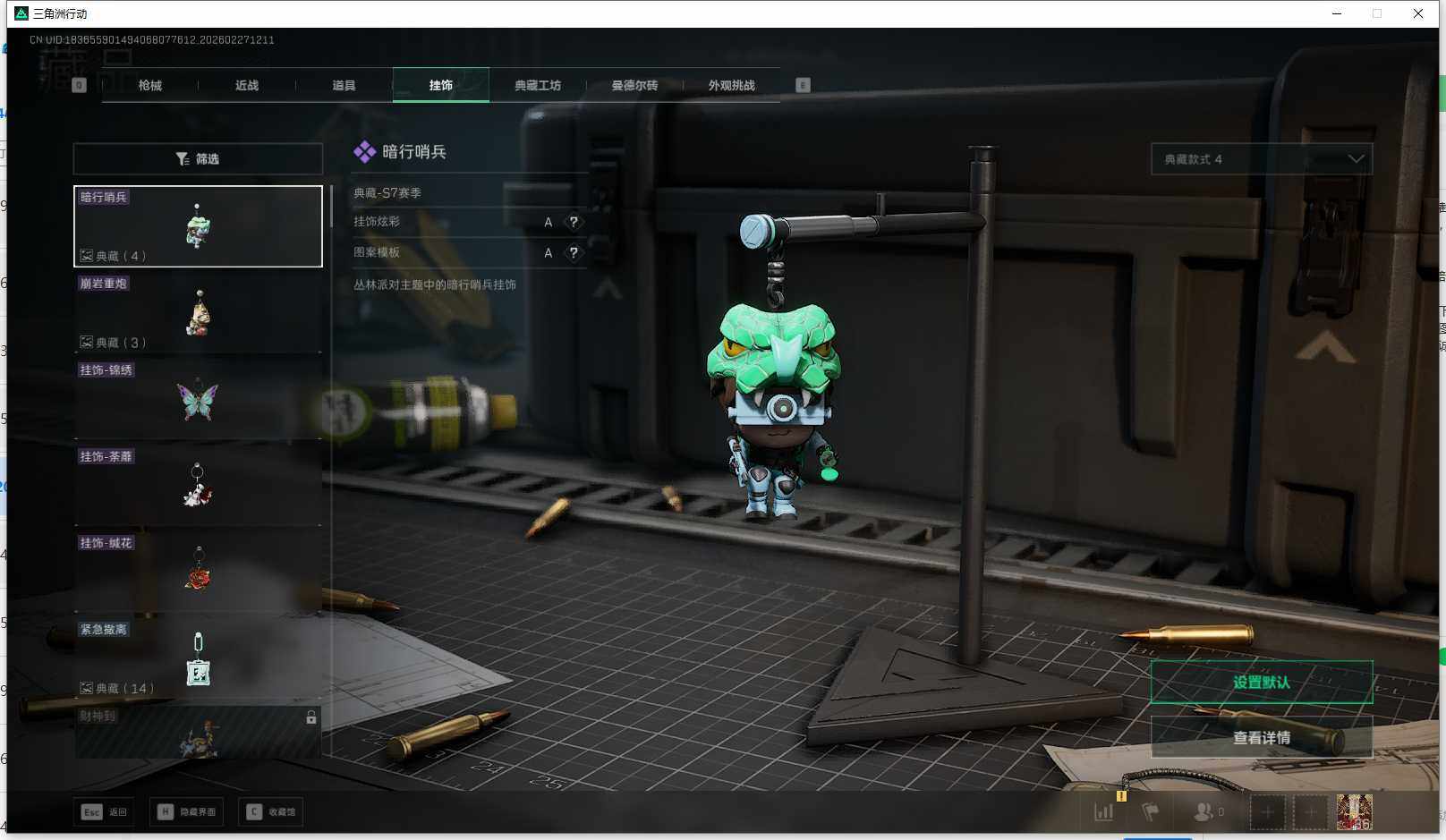Screen dimensions: 1446x840
Task: Expand the 典藏款式 4 dropdown
Action: point(1261,159)
